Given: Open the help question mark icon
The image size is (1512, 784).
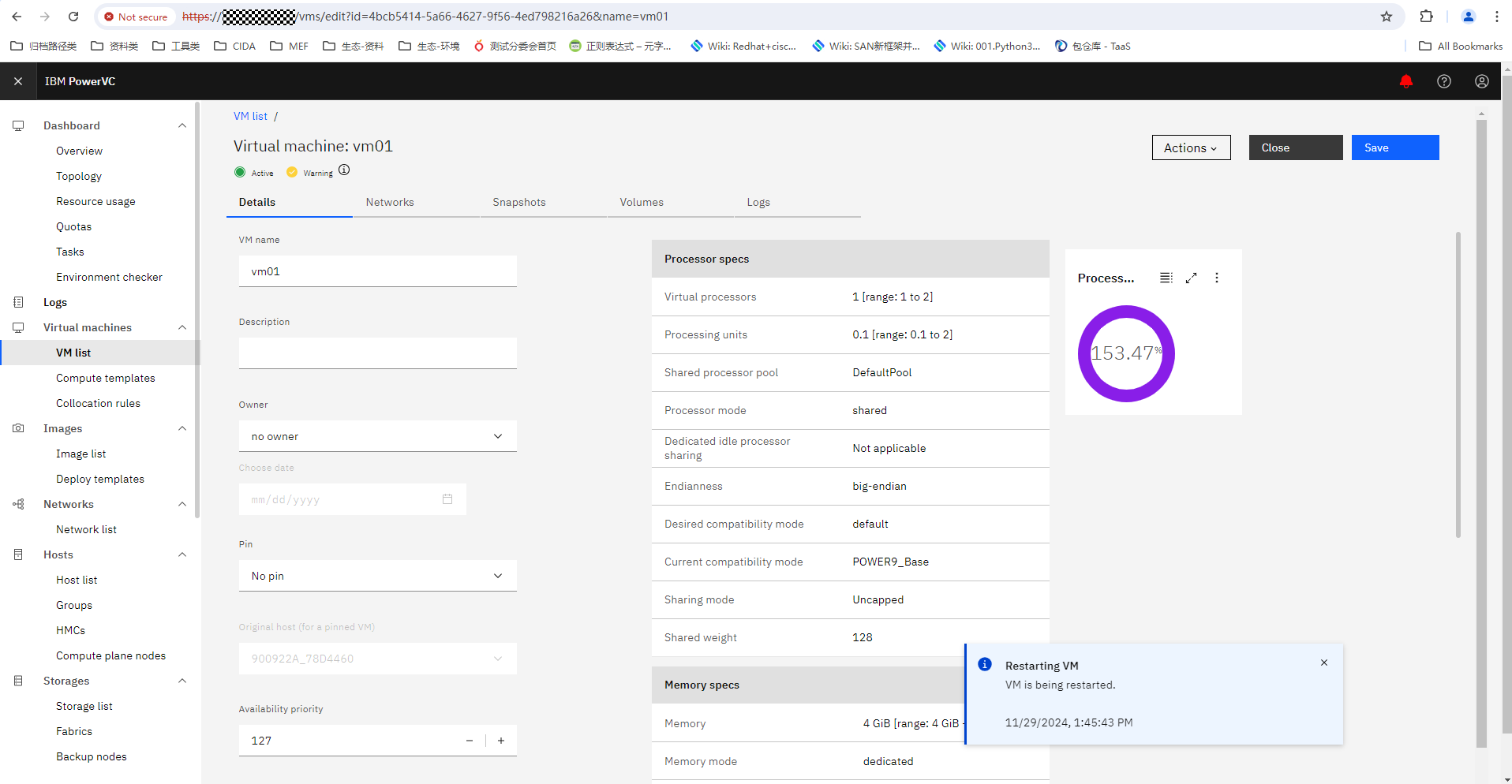Looking at the screenshot, I should (x=1443, y=81).
